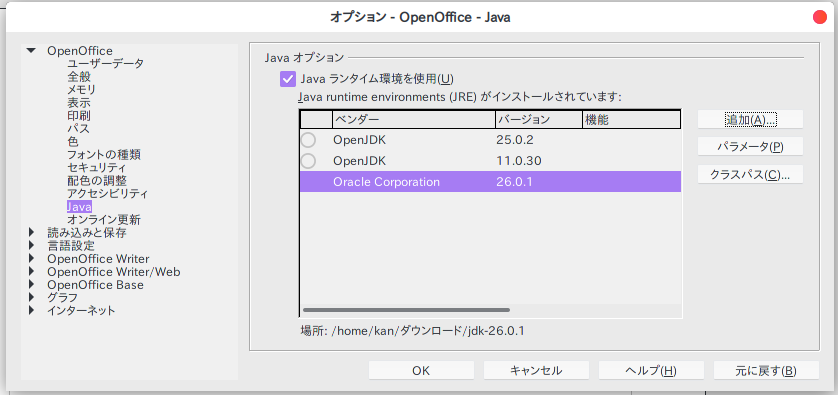Collapse the OpenOffice tree node
Screen dimensions: 838x395
[x=31, y=51]
